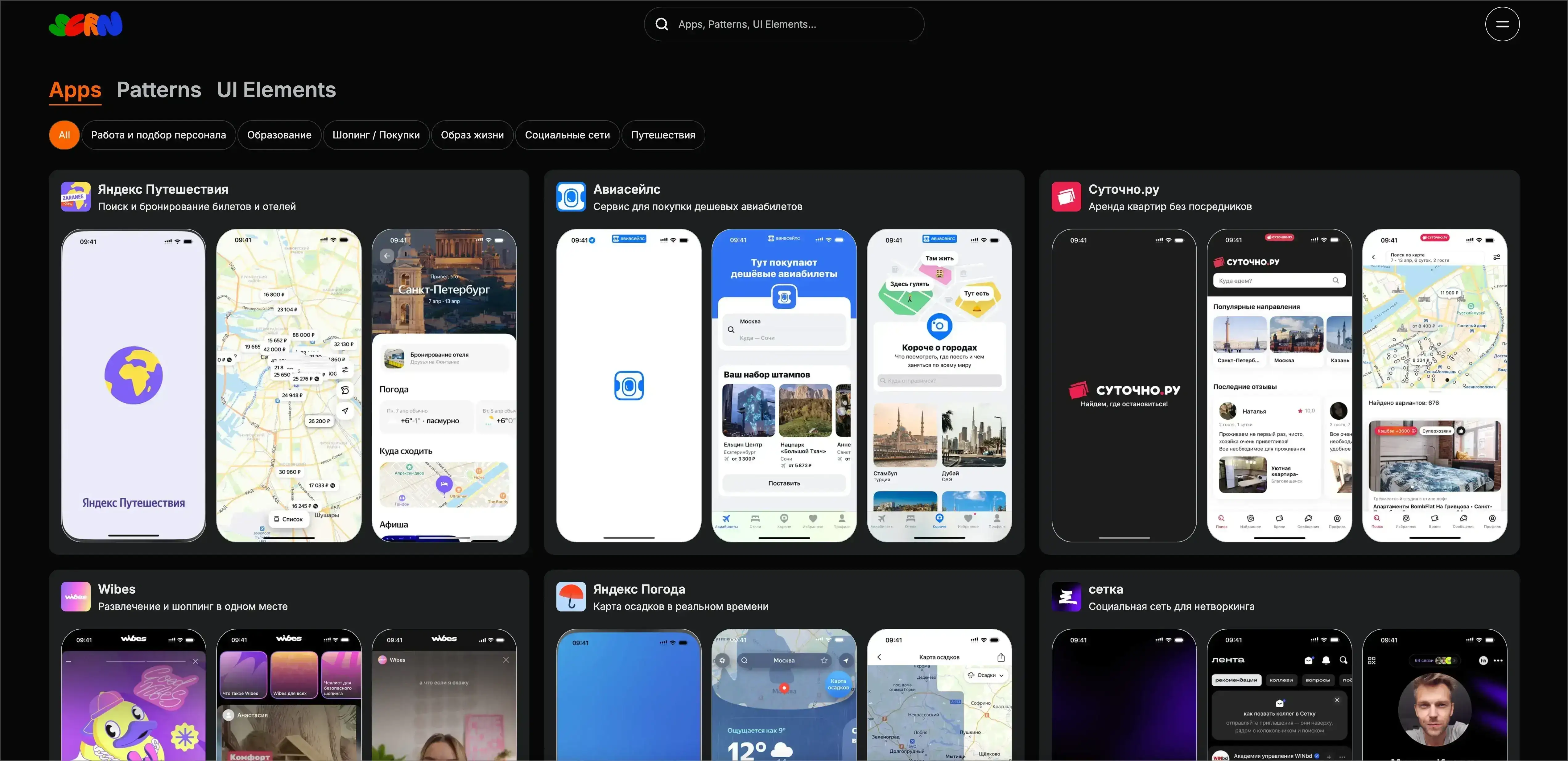
Task: Open Wibes 'а что если я скажу' screenshot
Action: [444, 695]
